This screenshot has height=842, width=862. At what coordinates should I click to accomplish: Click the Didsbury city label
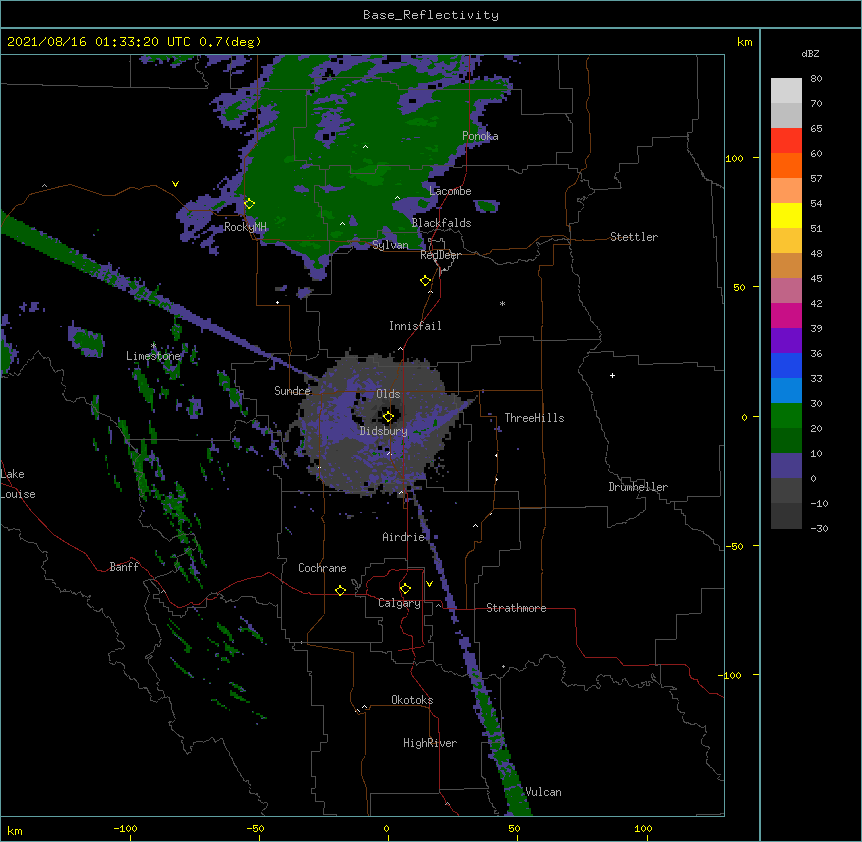coord(384,431)
